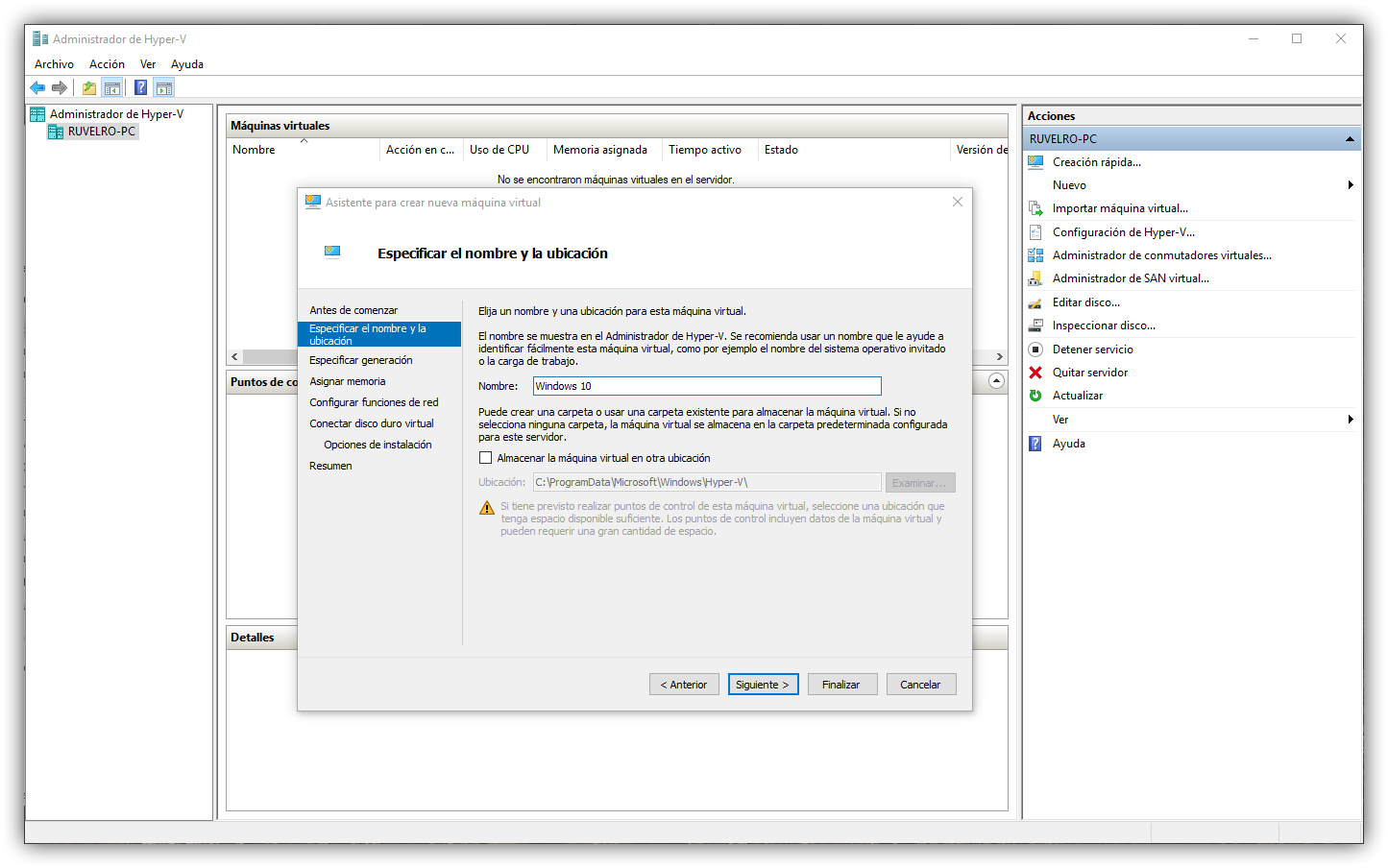Image resolution: width=1388 pixels, height=868 pixels.
Task: Click the Ubicación path field
Action: [x=707, y=482]
